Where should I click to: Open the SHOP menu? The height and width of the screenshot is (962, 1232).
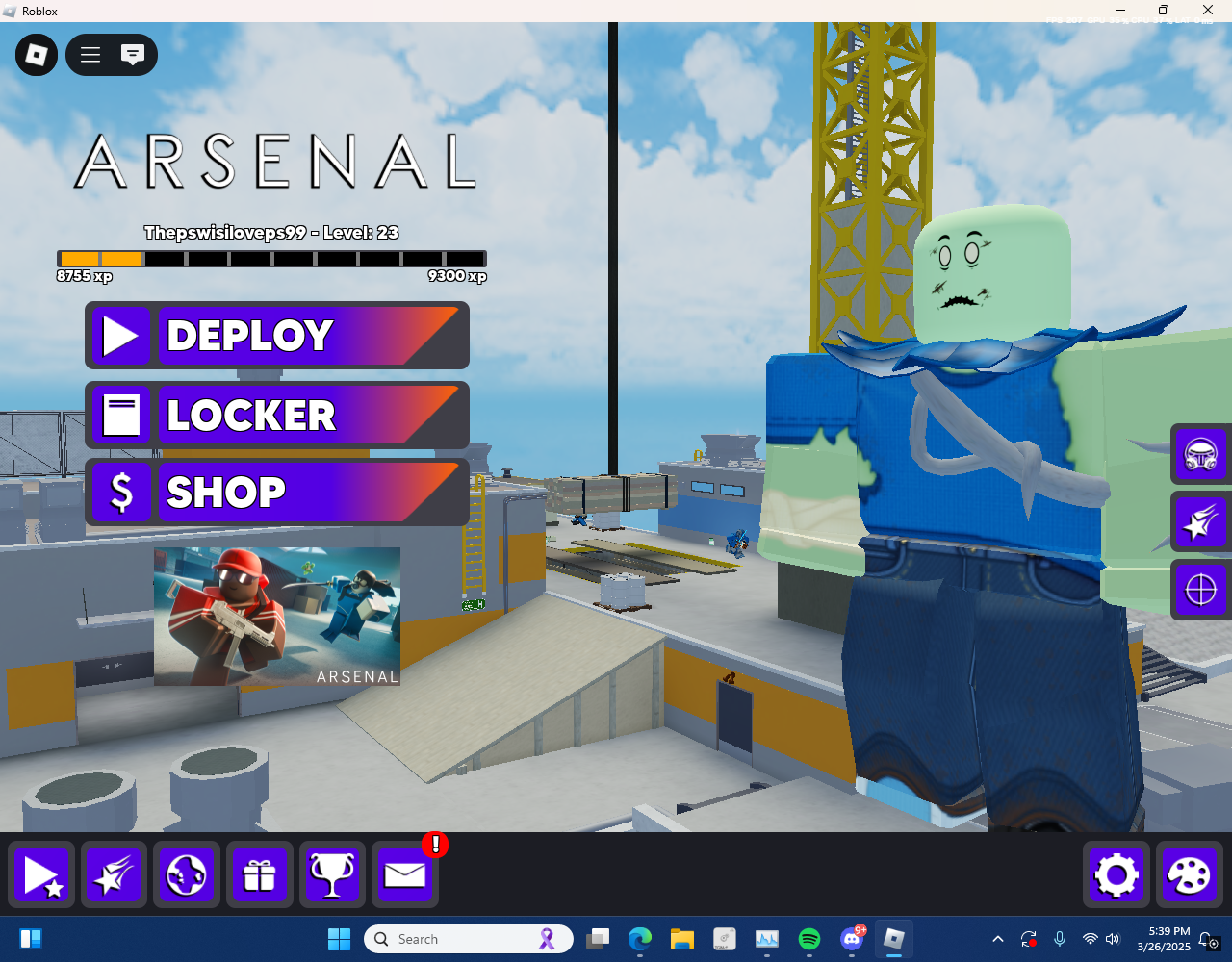coord(277,493)
